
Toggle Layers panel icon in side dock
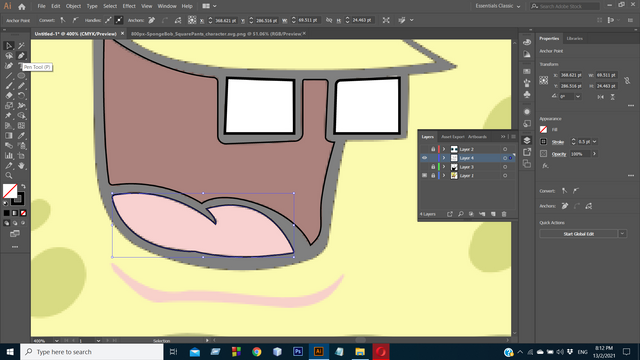[x=527, y=140]
